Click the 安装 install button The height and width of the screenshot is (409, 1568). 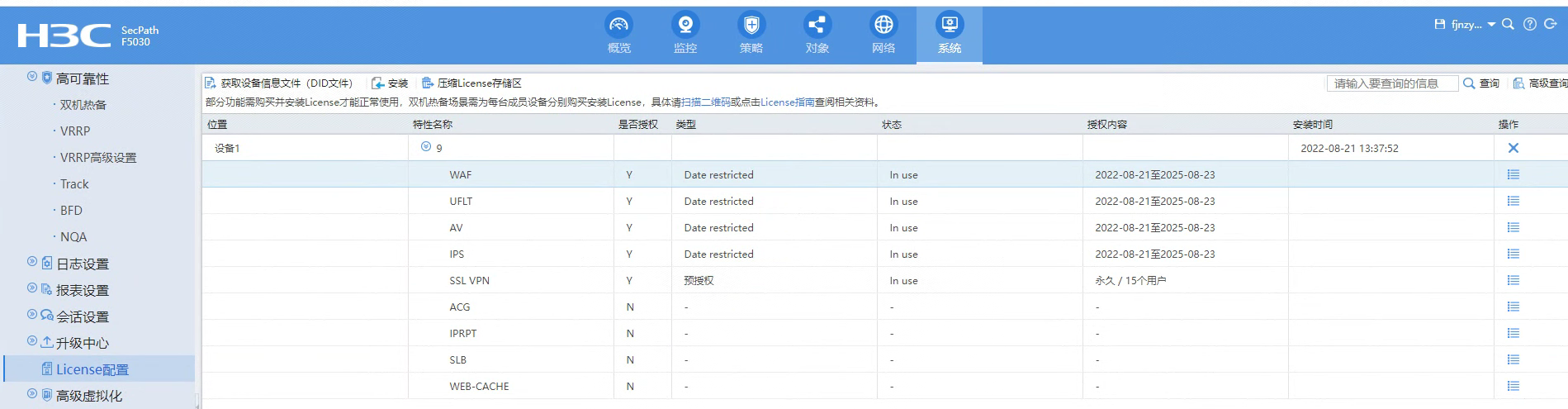tap(391, 83)
